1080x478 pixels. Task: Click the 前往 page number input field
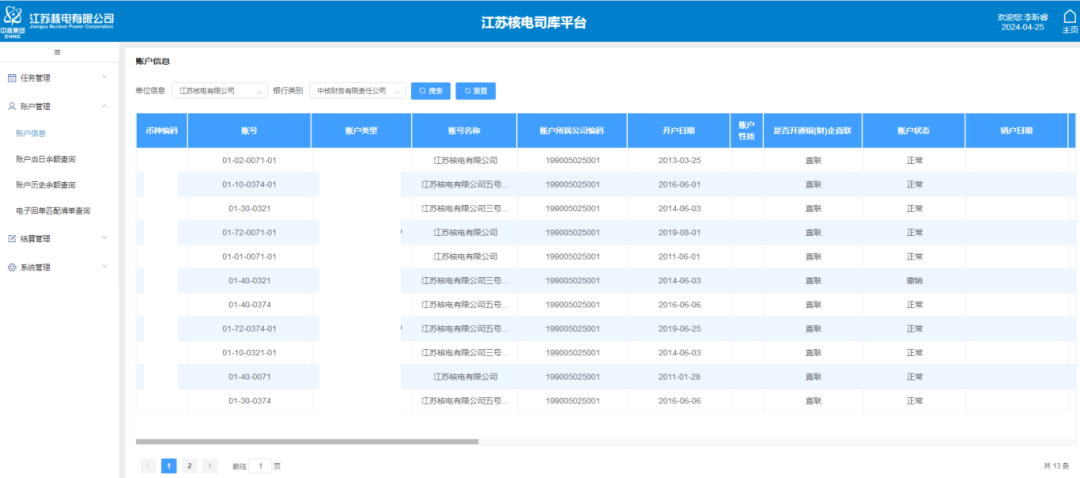click(x=259, y=466)
